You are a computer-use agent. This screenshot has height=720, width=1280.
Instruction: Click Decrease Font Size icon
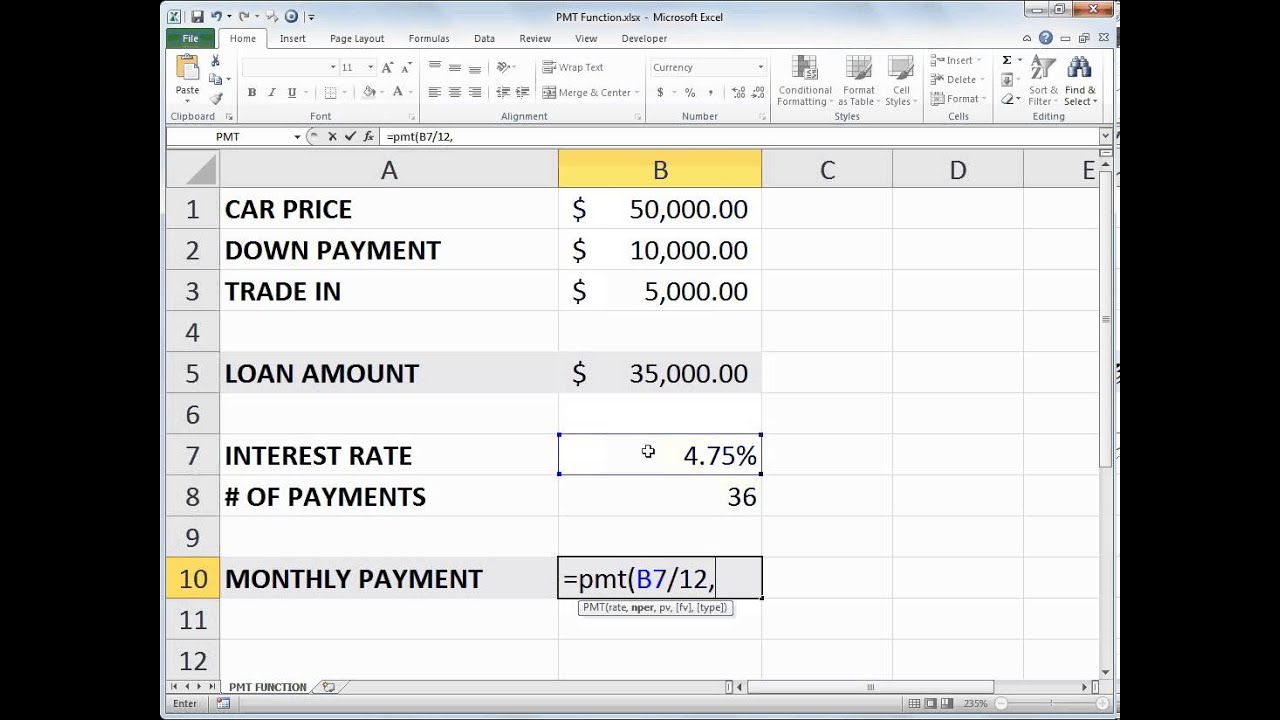coord(406,67)
